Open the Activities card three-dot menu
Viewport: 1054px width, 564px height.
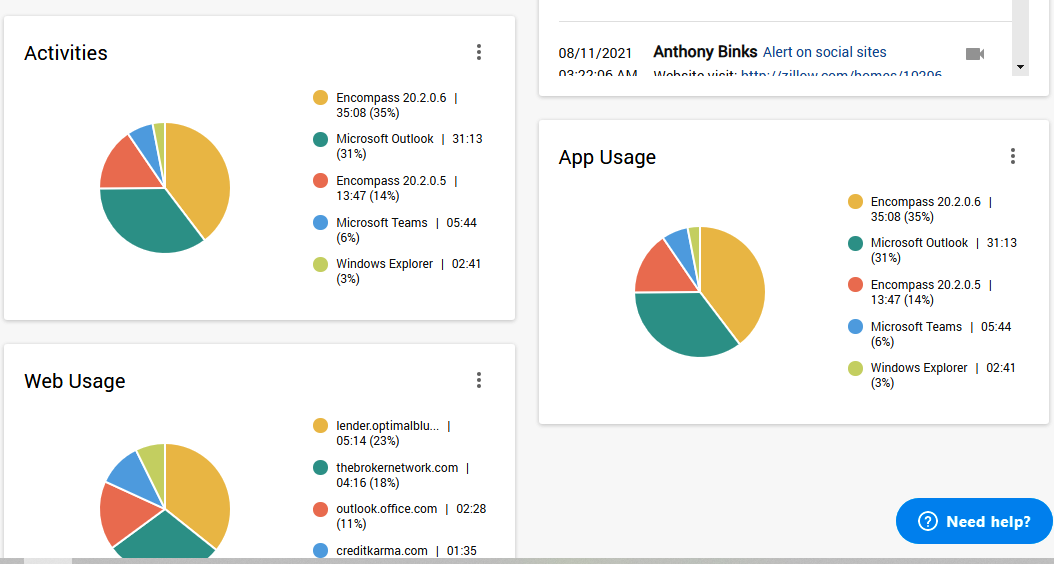click(x=479, y=52)
